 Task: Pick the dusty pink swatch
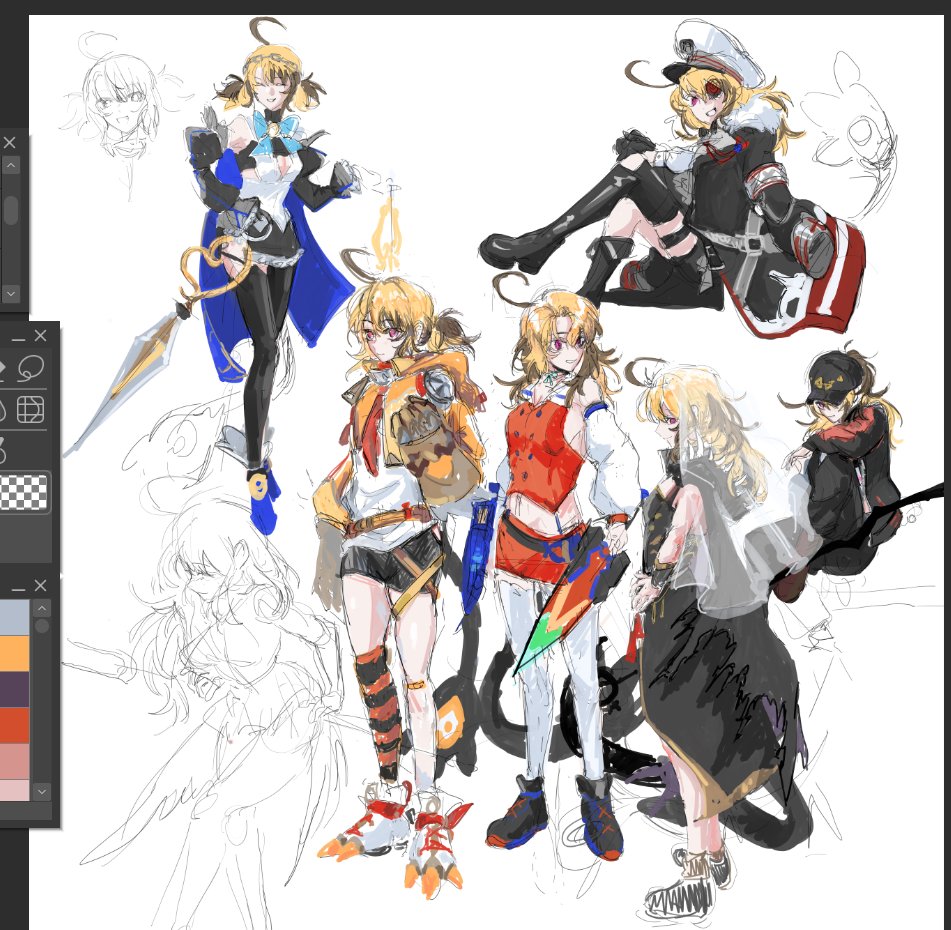coord(14,761)
